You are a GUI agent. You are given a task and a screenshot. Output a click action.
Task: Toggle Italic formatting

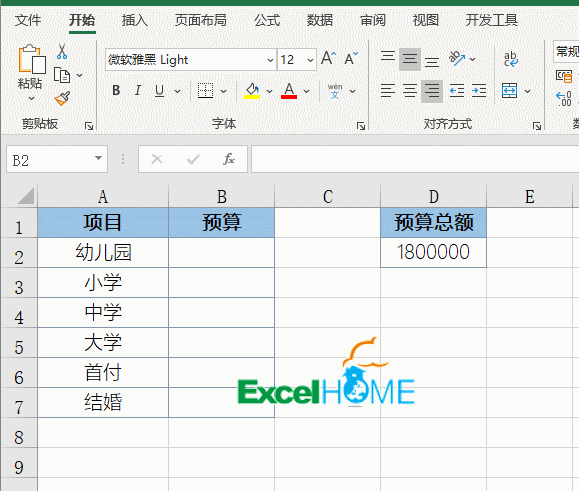click(138, 91)
